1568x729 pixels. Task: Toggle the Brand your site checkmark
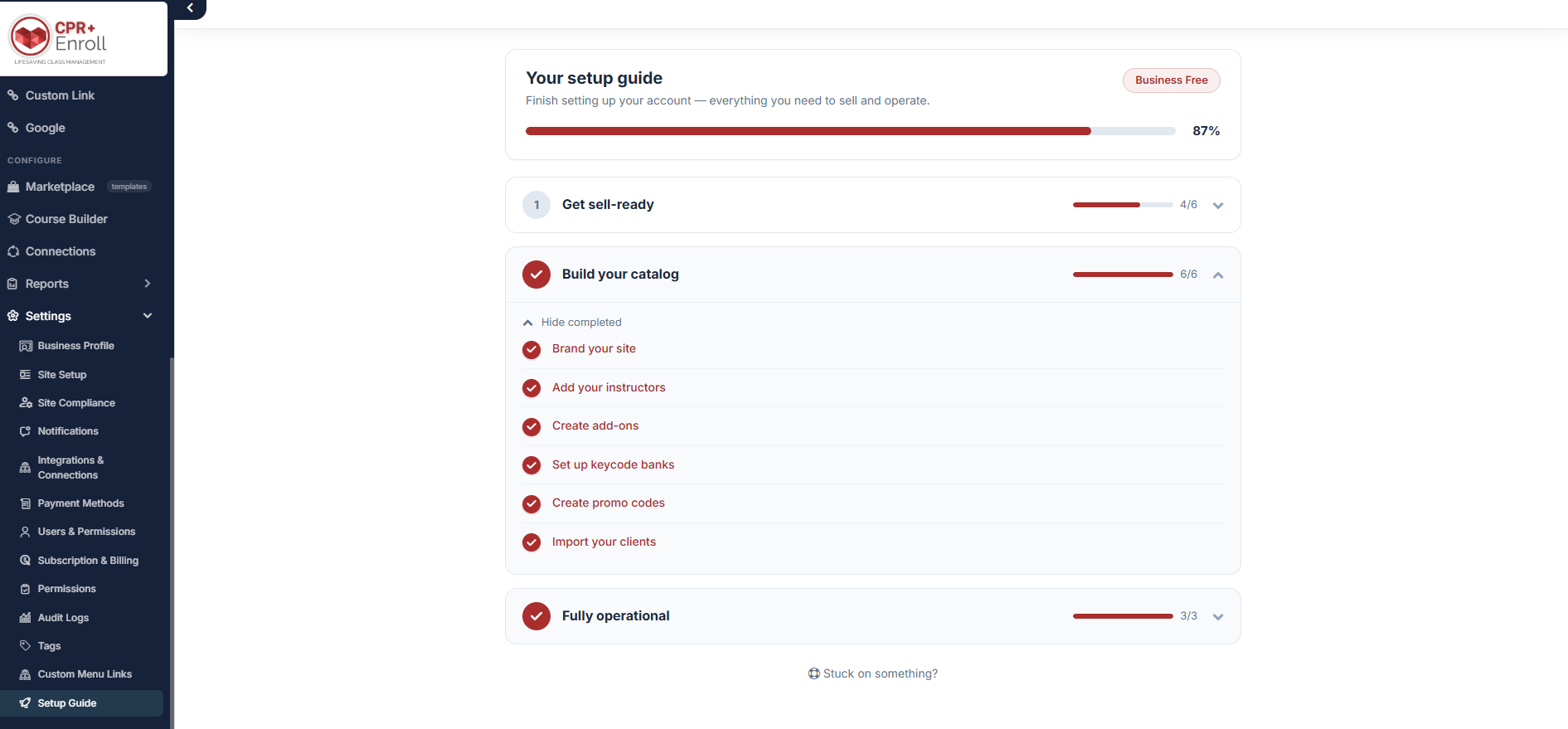[x=532, y=350]
